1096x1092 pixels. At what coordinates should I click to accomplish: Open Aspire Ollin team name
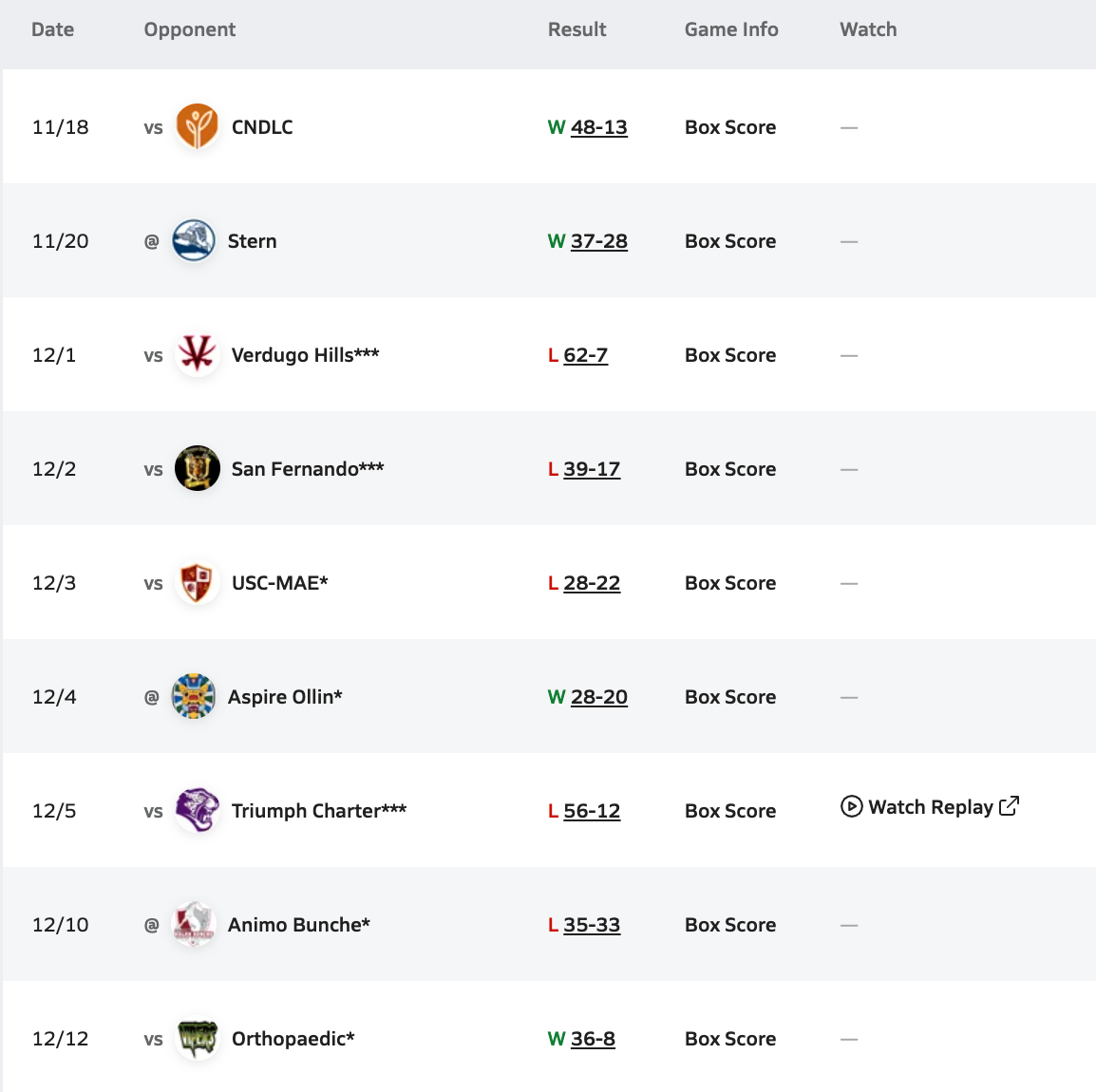coord(285,697)
